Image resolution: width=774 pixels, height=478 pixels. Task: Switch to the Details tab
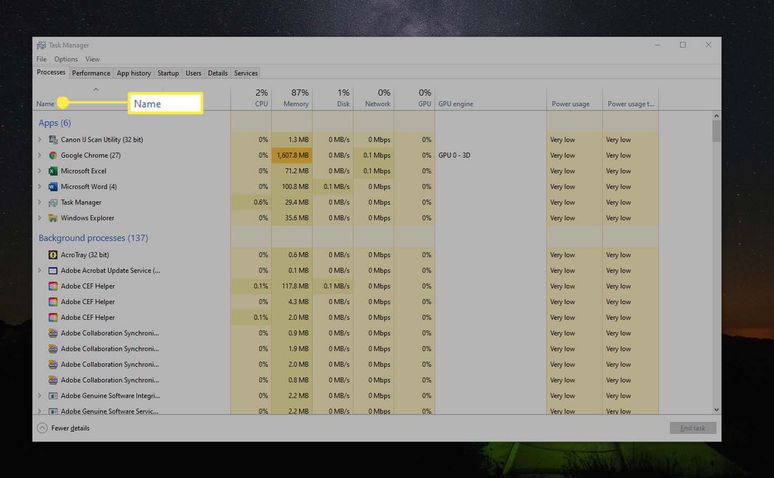218,73
